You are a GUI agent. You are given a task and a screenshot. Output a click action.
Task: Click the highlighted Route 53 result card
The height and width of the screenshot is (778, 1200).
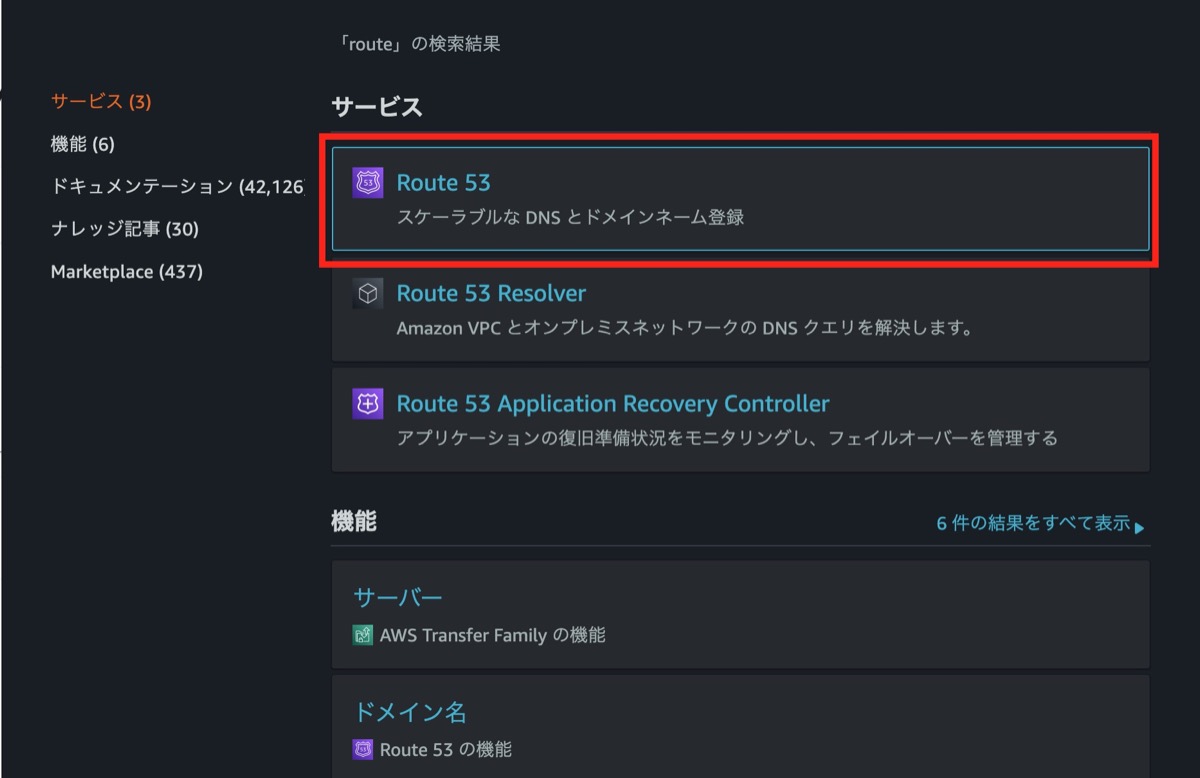point(740,198)
